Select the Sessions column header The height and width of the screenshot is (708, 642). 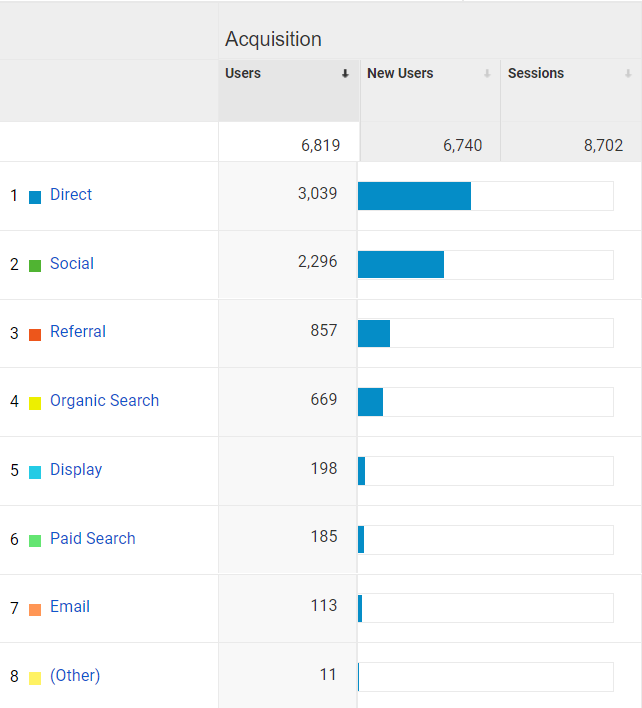[536, 73]
